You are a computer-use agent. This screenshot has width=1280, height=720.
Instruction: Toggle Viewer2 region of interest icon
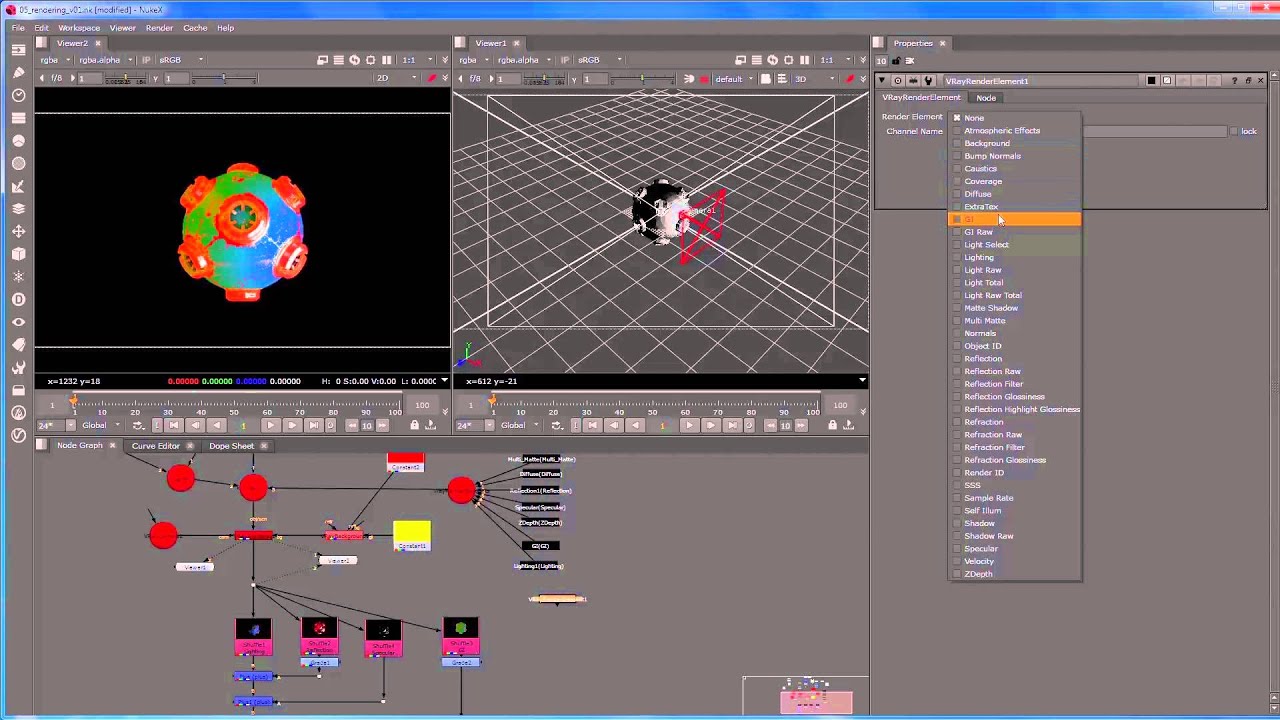370,60
